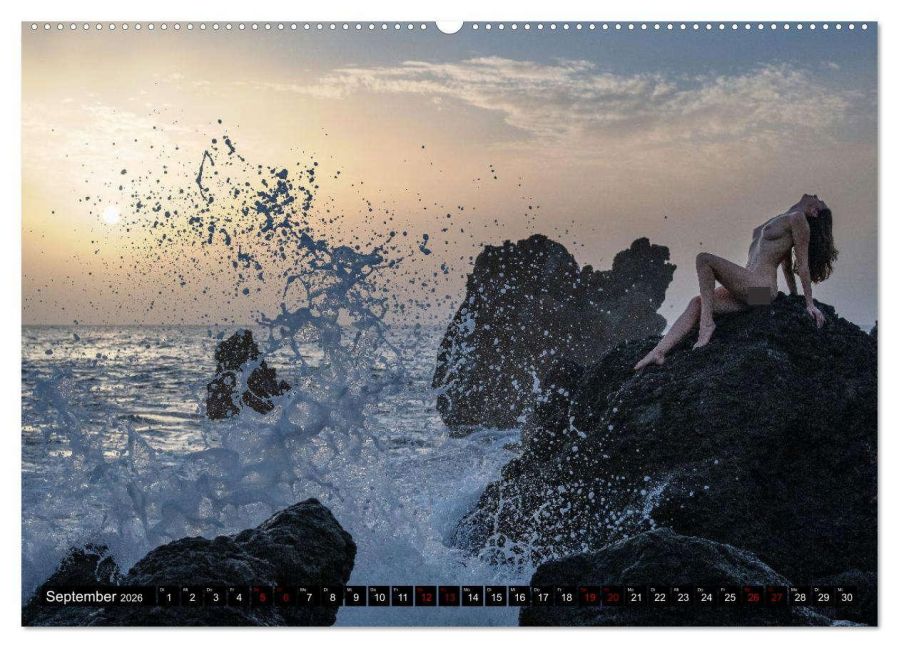The width and height of the screenshot is (899, 648).
Task: Select date 4 on the calendar strip
Action: point(239,596)
